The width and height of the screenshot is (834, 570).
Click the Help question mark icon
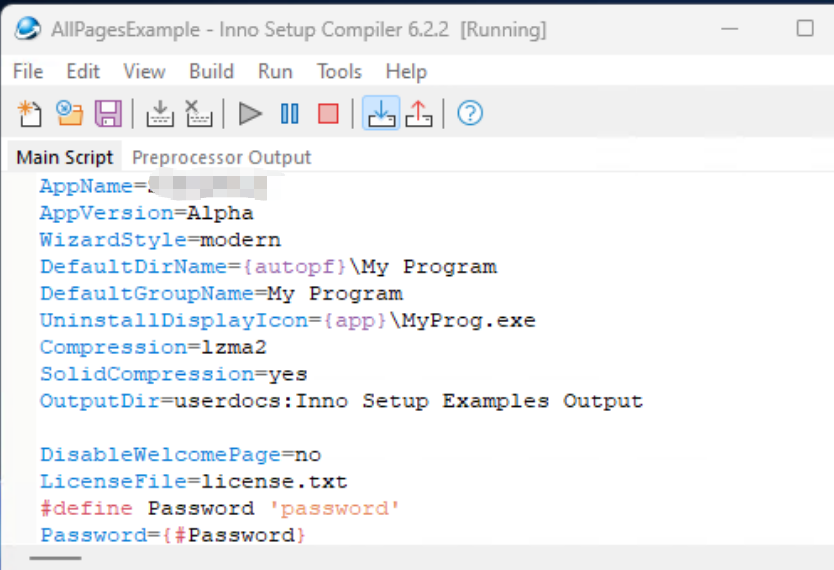coord(470,113)
